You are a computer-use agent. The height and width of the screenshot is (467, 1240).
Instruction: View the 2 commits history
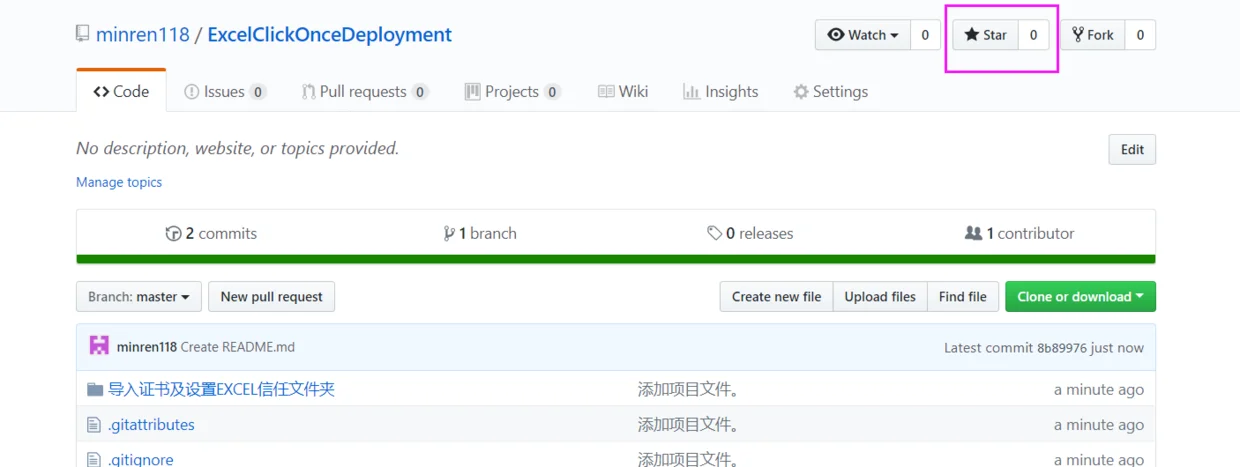click(x=211, y=233)
